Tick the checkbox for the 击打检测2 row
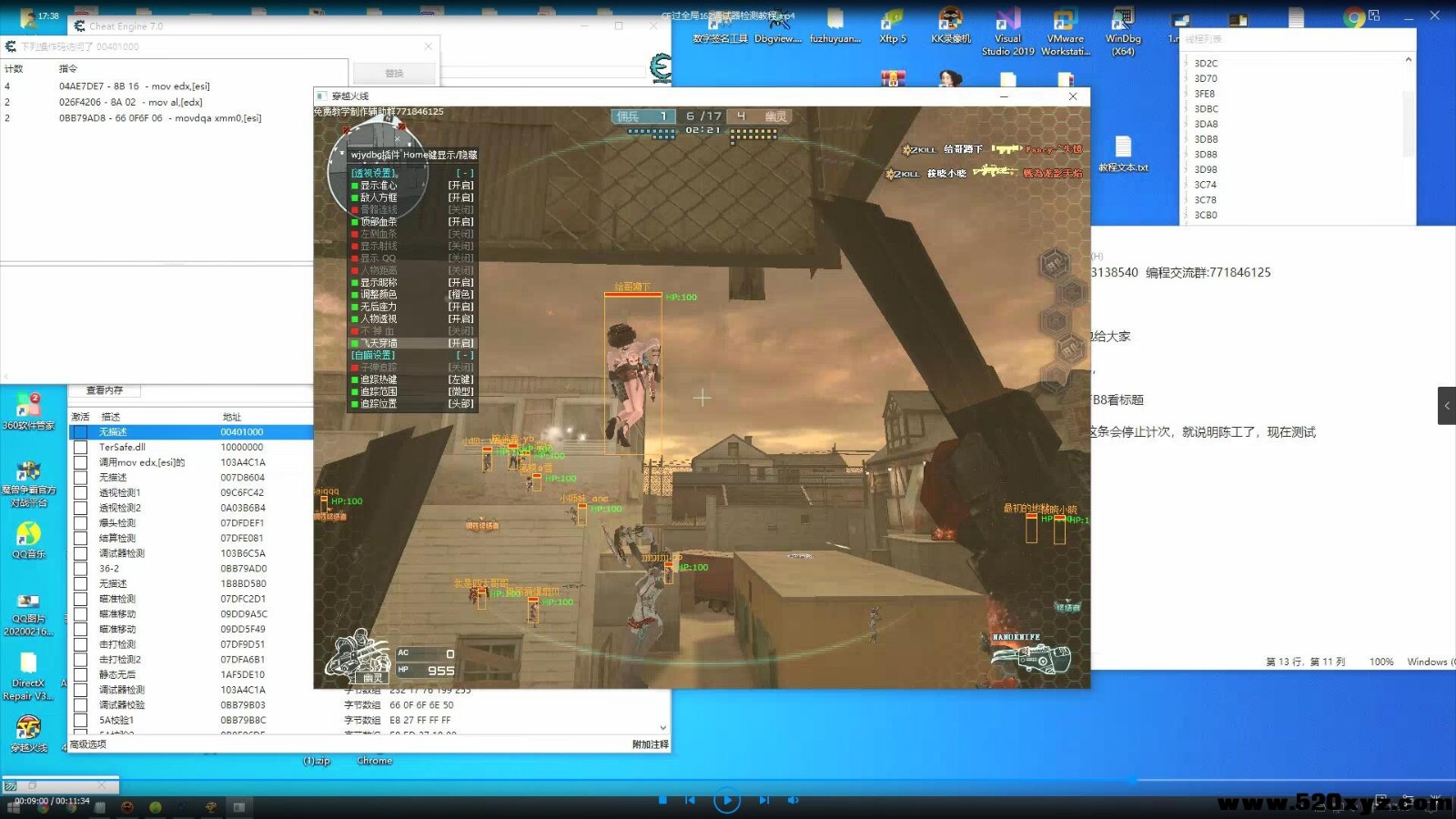This screenshot has width=1456, height=819. click(x=81, y=660)
